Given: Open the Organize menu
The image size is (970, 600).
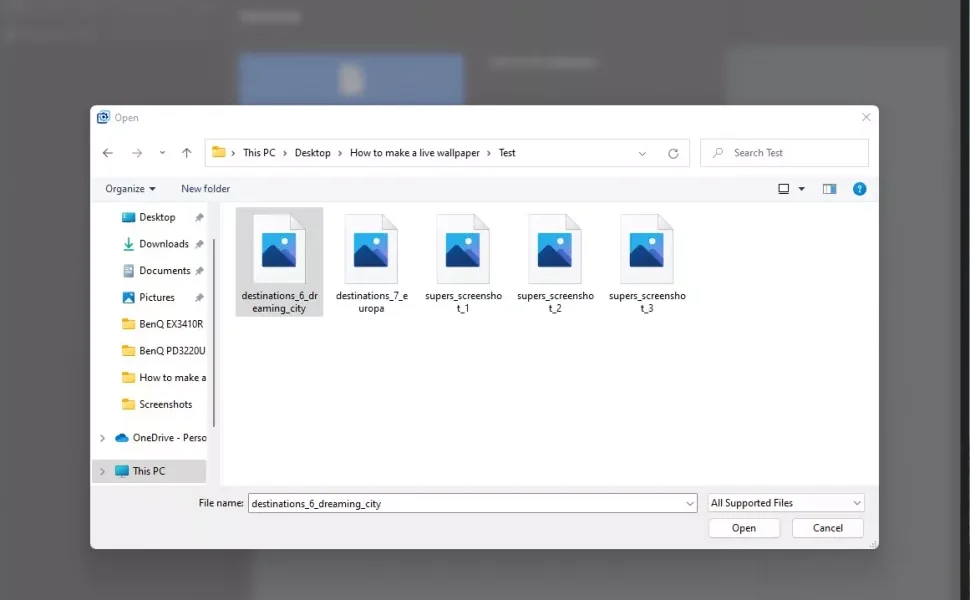Looking at the screenshot, I should click(x=130, y=189).
